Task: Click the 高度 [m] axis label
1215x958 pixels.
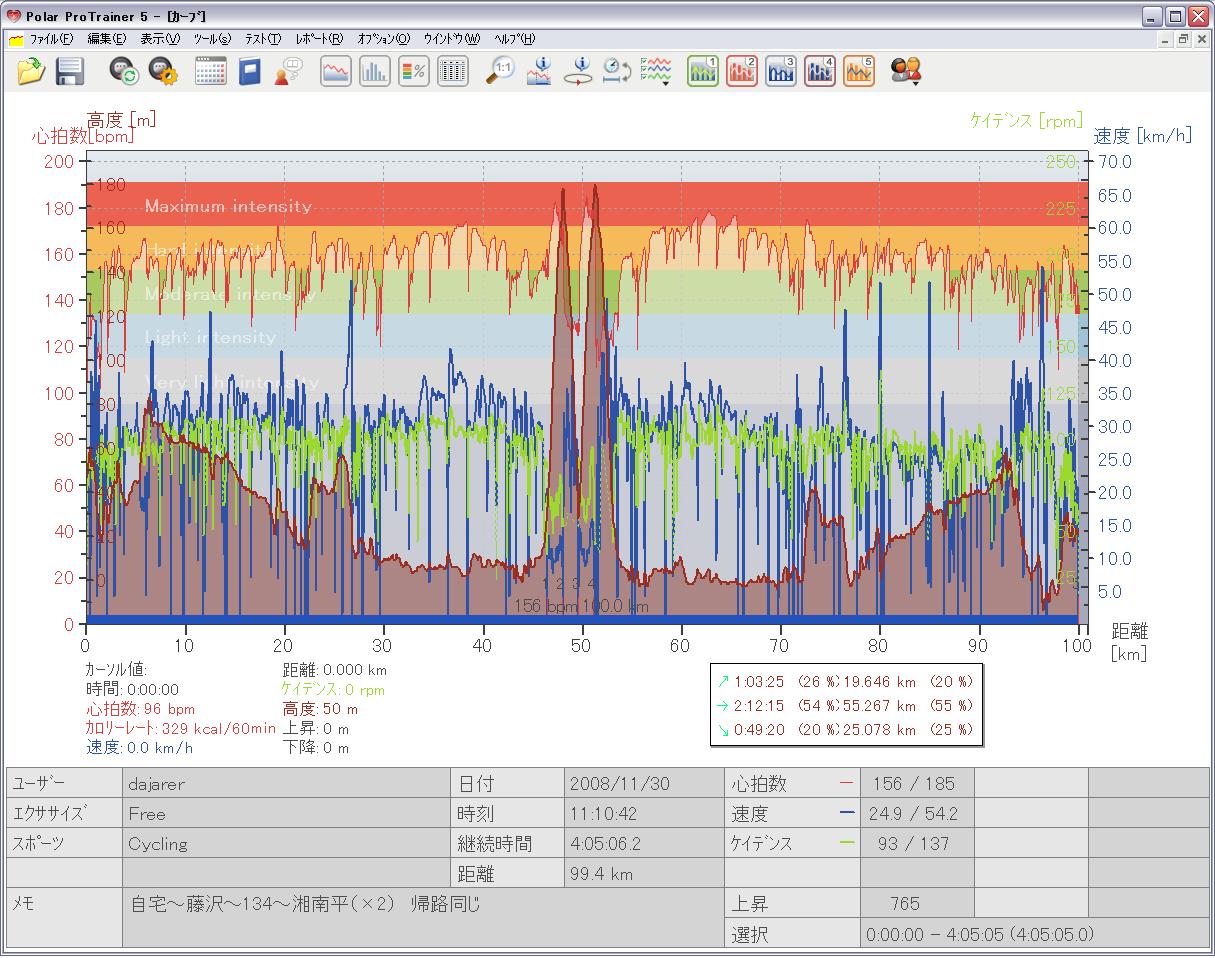Action: tap(121, 119)
